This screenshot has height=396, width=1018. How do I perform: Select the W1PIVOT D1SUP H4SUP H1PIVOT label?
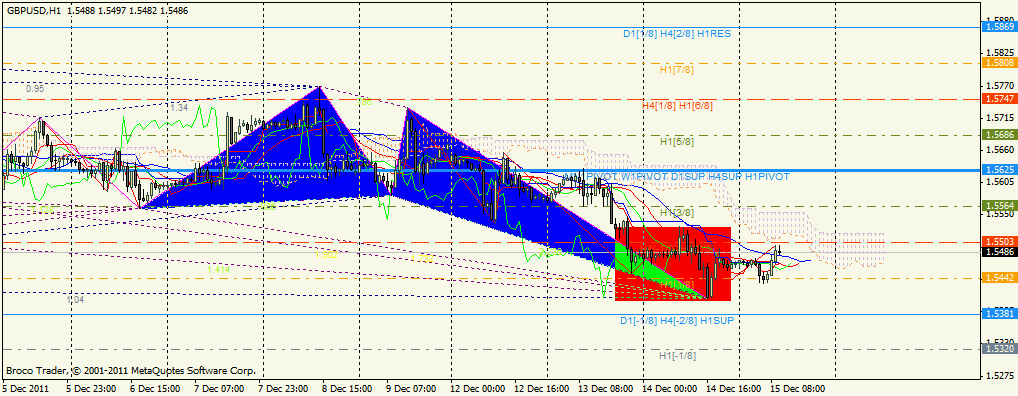tap(688, 177)
